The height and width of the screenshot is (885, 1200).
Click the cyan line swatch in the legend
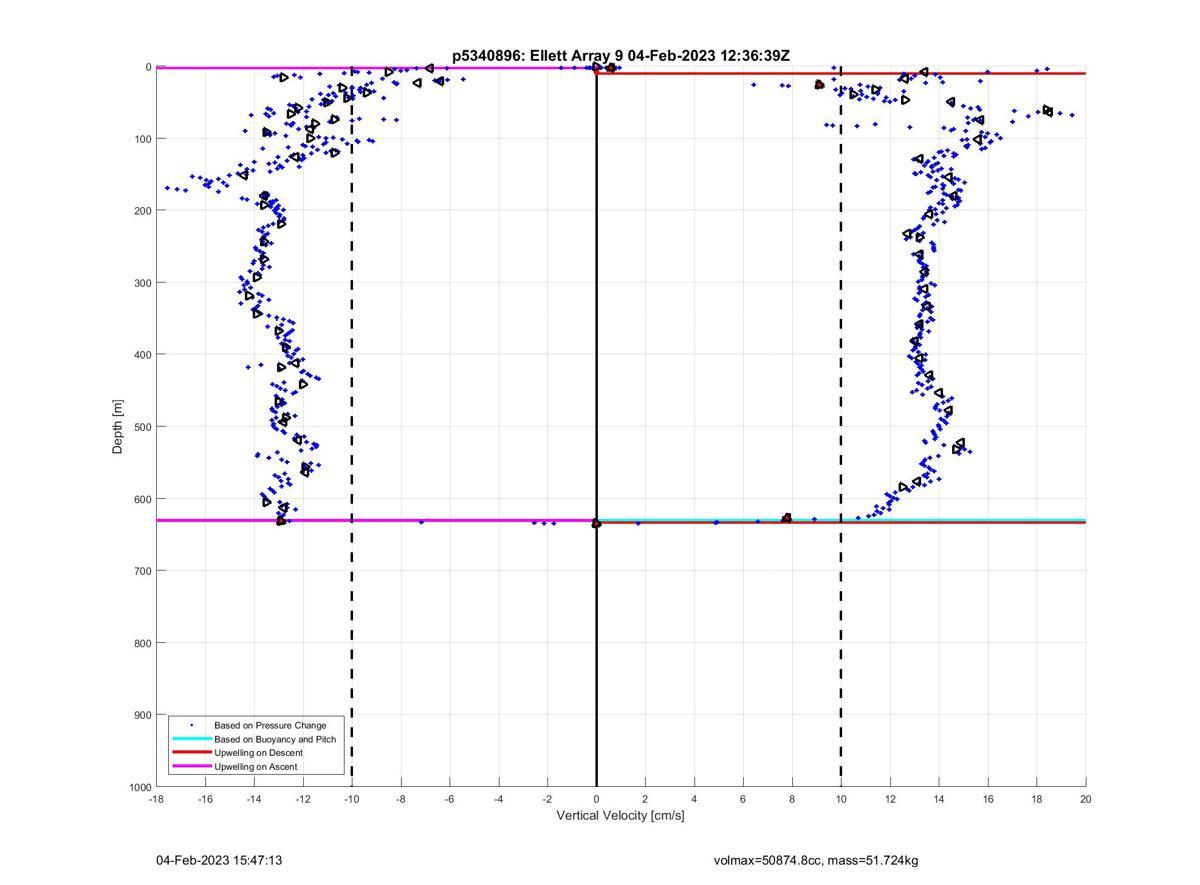(191, 739)
